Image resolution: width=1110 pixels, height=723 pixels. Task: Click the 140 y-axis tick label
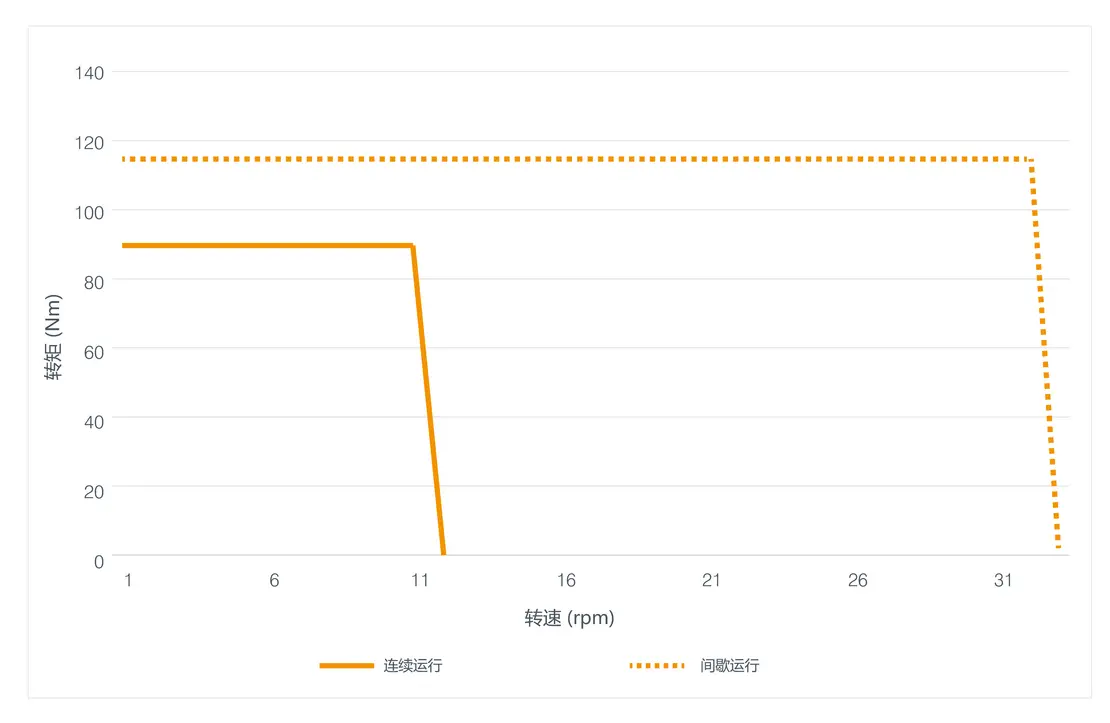point(89,73)
